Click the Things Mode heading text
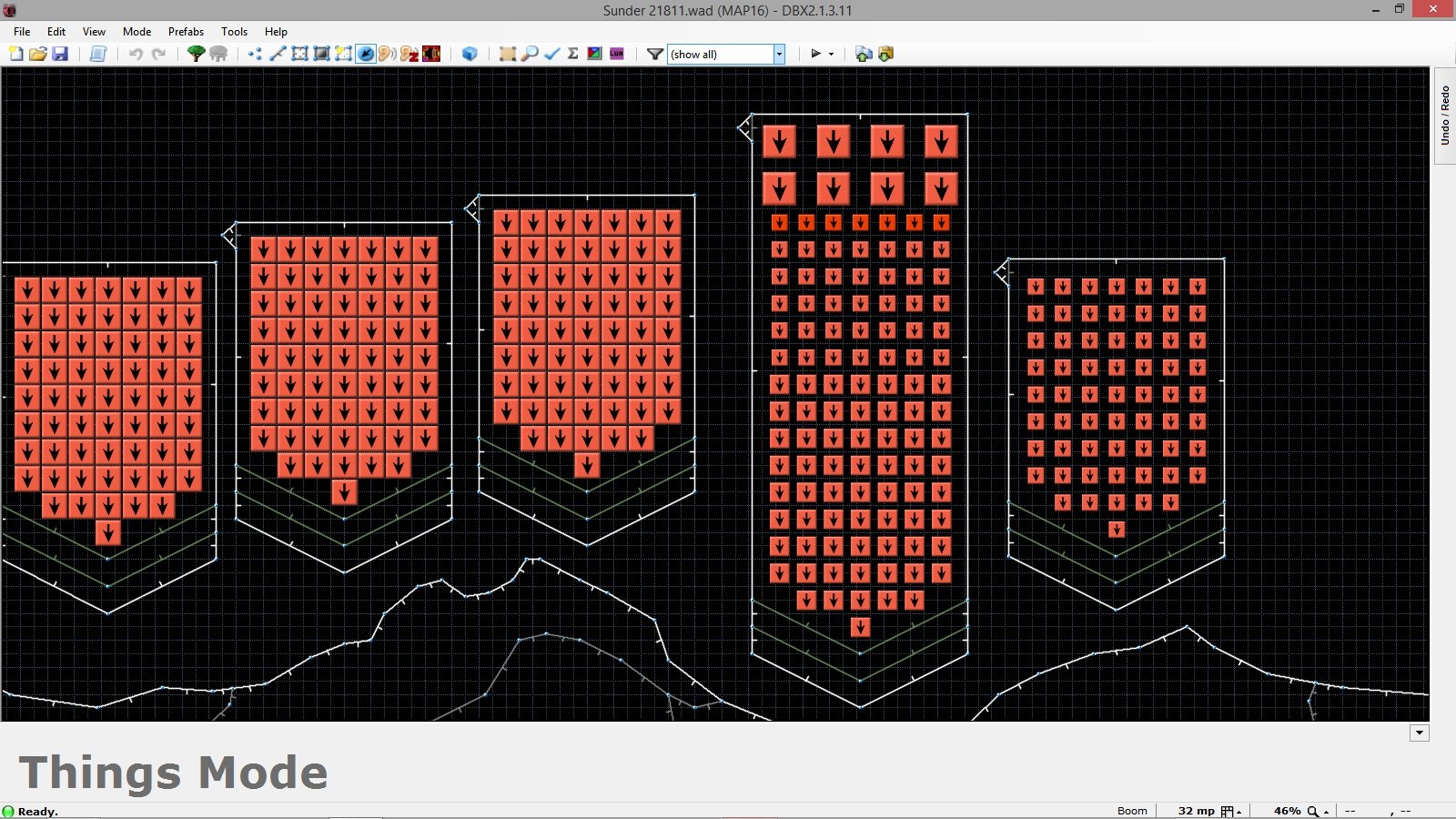The width and height of the screenshot is (1456, 819). [x=173, y=773]
